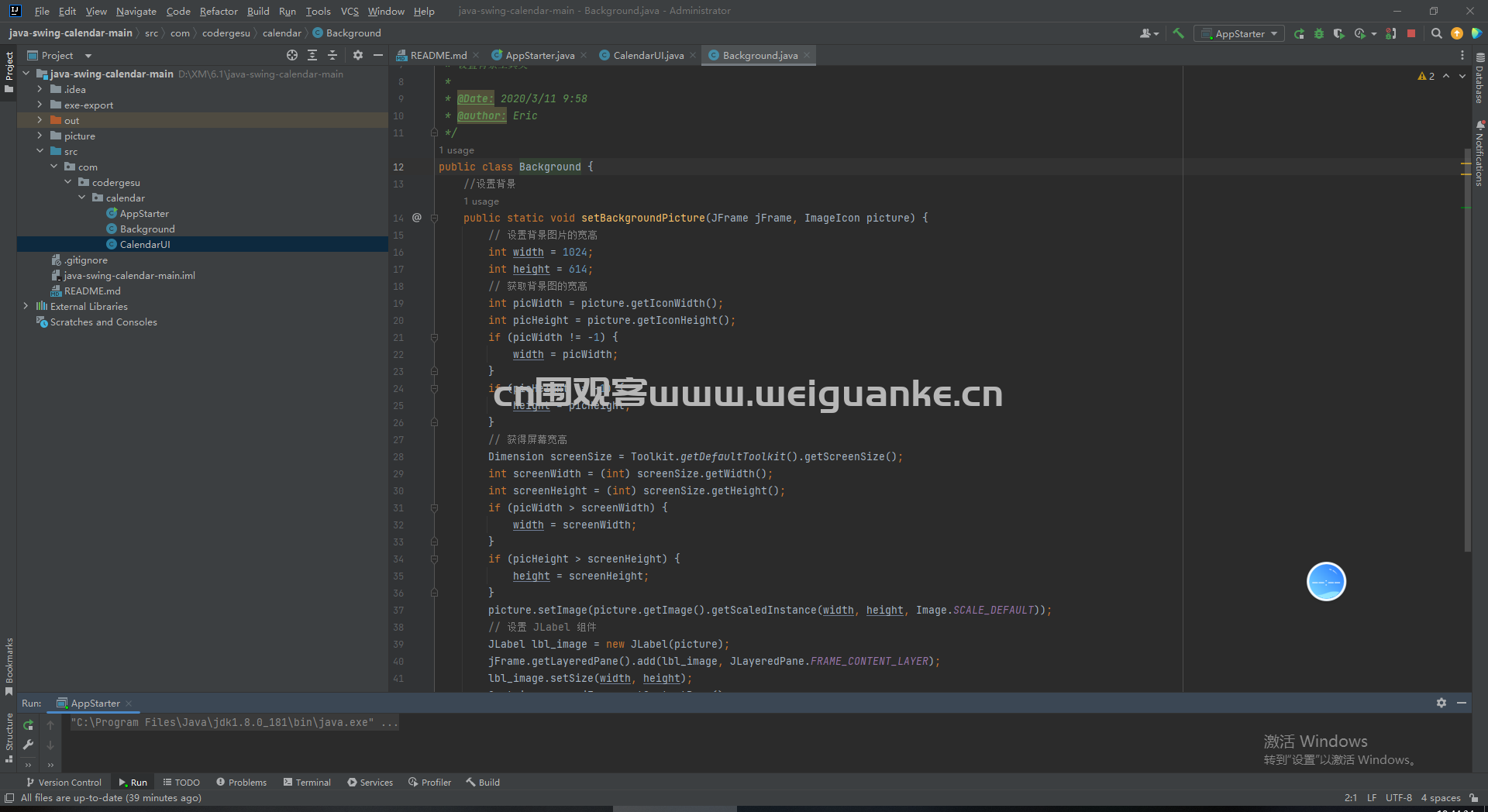Run AppStarter with coverage

pyautogui.click(x=1338, y=33)
